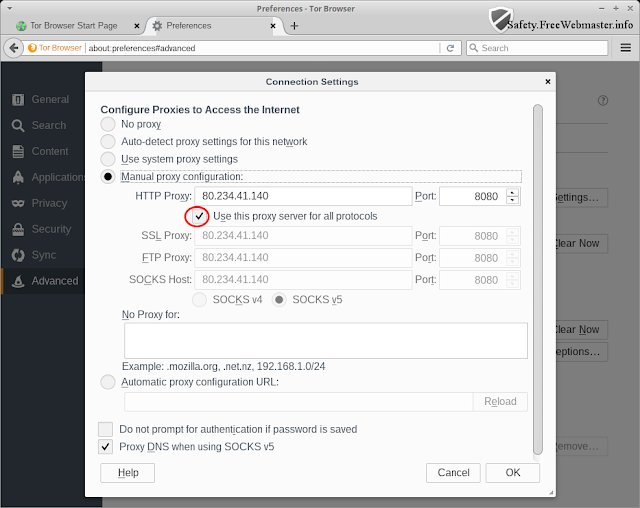Click the No Proxy for text area
Image resolution: width=640 pixels, height=508 pixels.
pos(326,341)
